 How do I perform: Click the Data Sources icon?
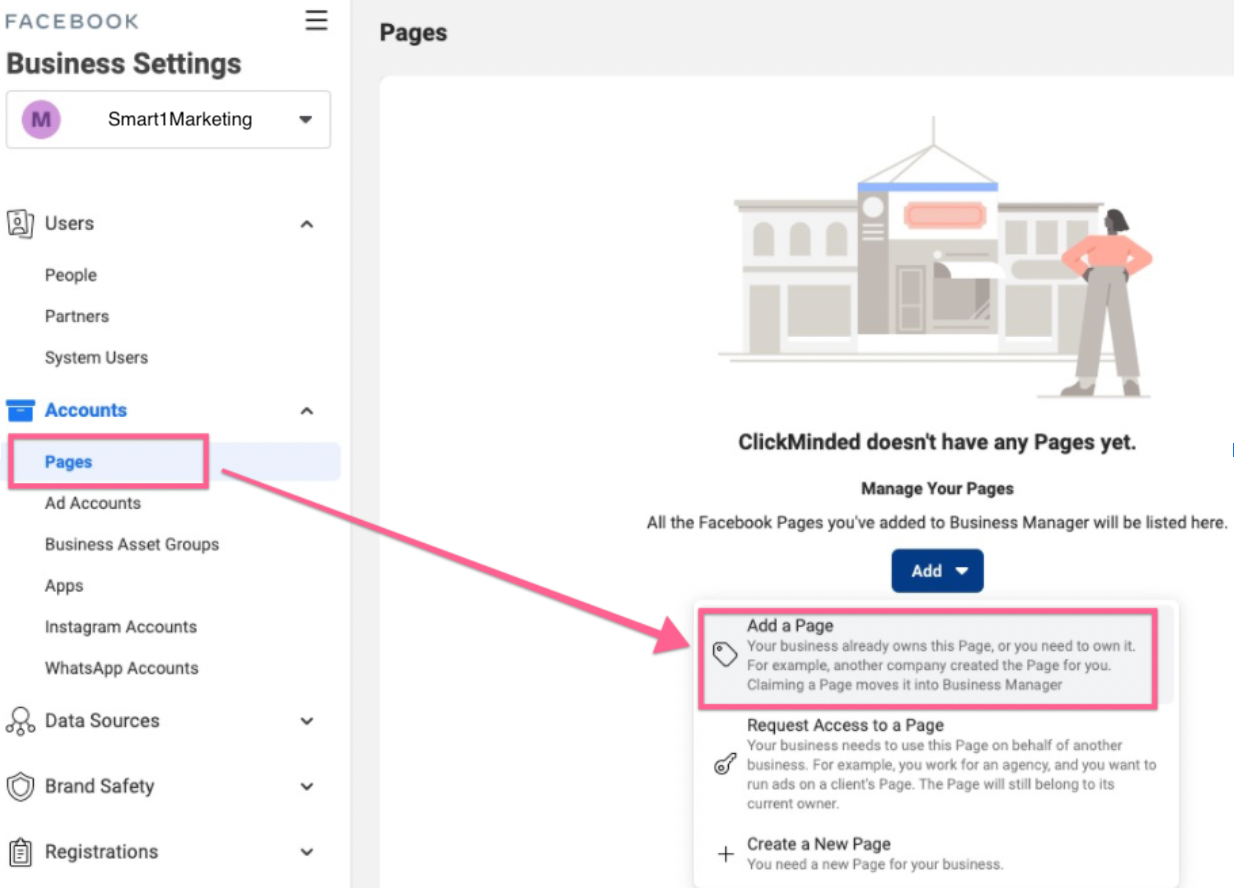(20, 721)
